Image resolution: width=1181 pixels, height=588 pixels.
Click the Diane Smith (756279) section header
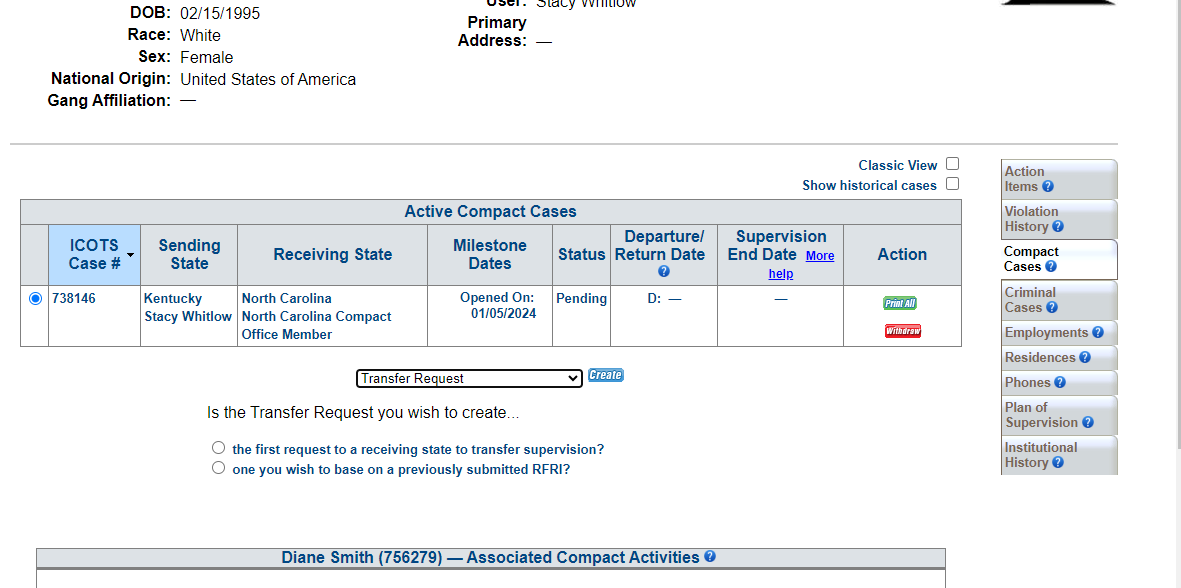coord(490,557)
